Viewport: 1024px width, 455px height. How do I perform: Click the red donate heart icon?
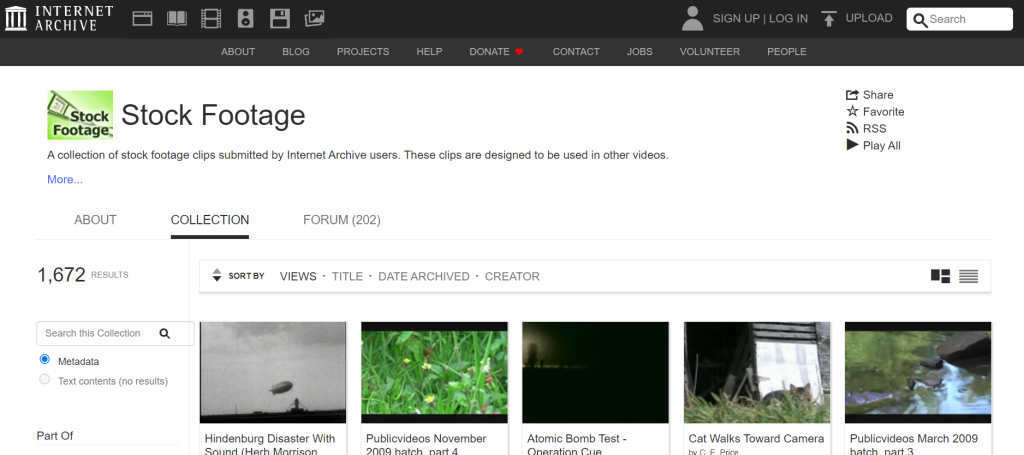click(x=519, y=52)
